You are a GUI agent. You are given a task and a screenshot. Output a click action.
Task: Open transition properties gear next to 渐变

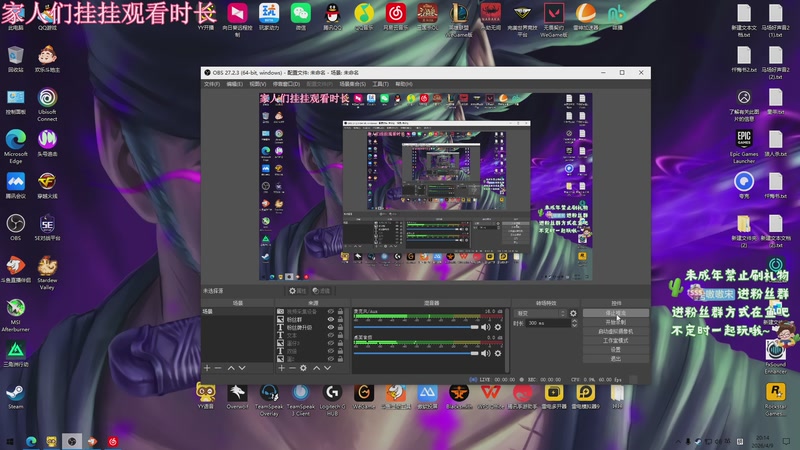coord(573,313)
